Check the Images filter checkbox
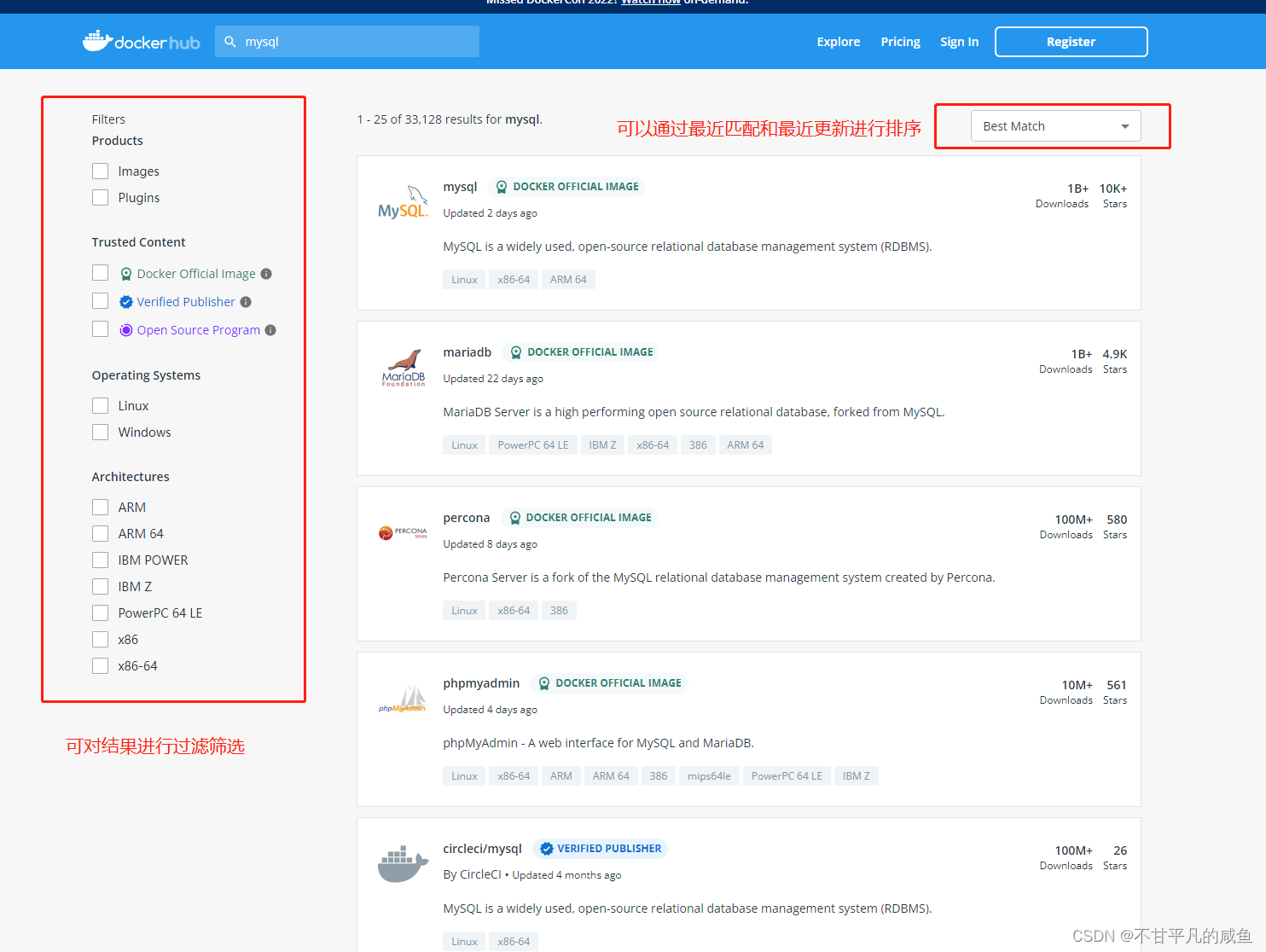The width and height of the screenshot is (1266, 952). (x=101, y=171)
